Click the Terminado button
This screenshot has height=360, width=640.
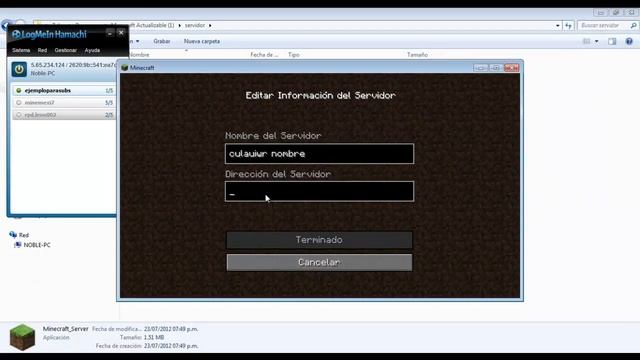coord(319,240)
